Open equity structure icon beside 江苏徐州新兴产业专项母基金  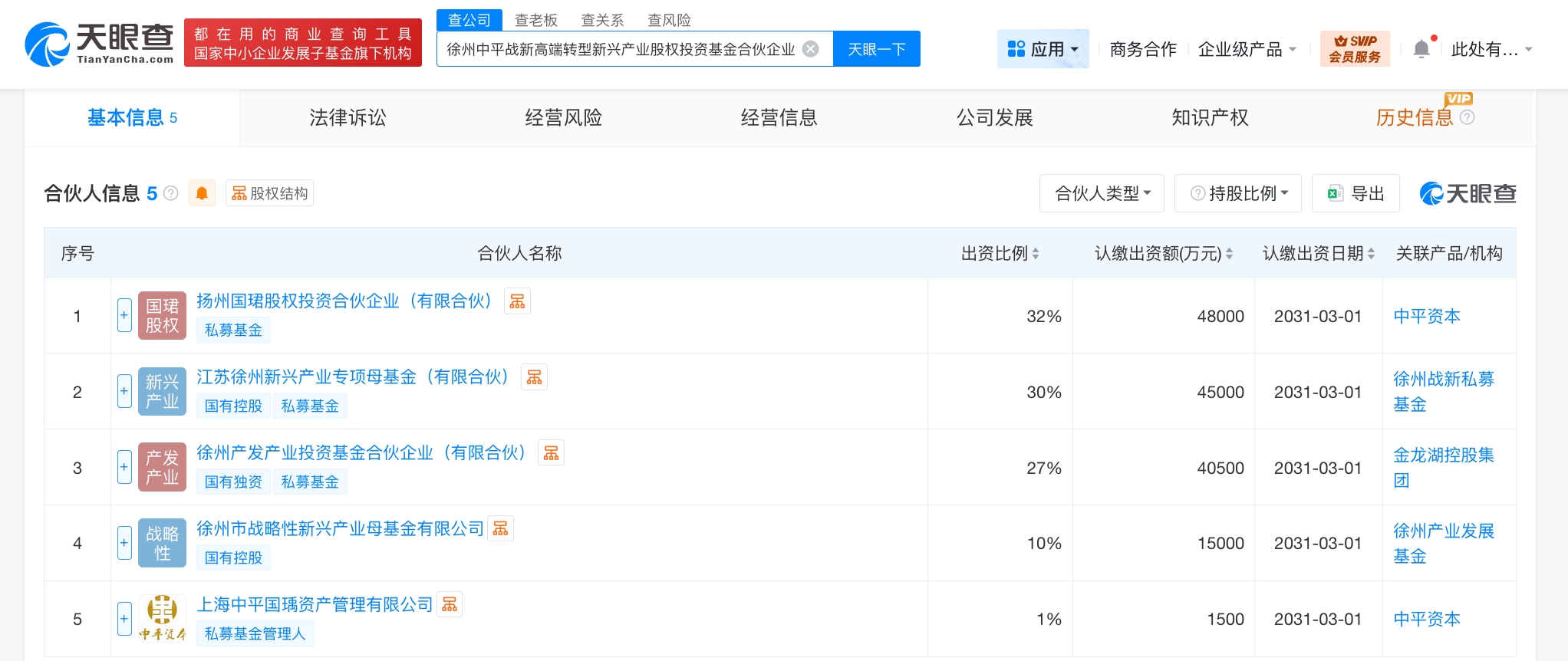coord(534,377)
